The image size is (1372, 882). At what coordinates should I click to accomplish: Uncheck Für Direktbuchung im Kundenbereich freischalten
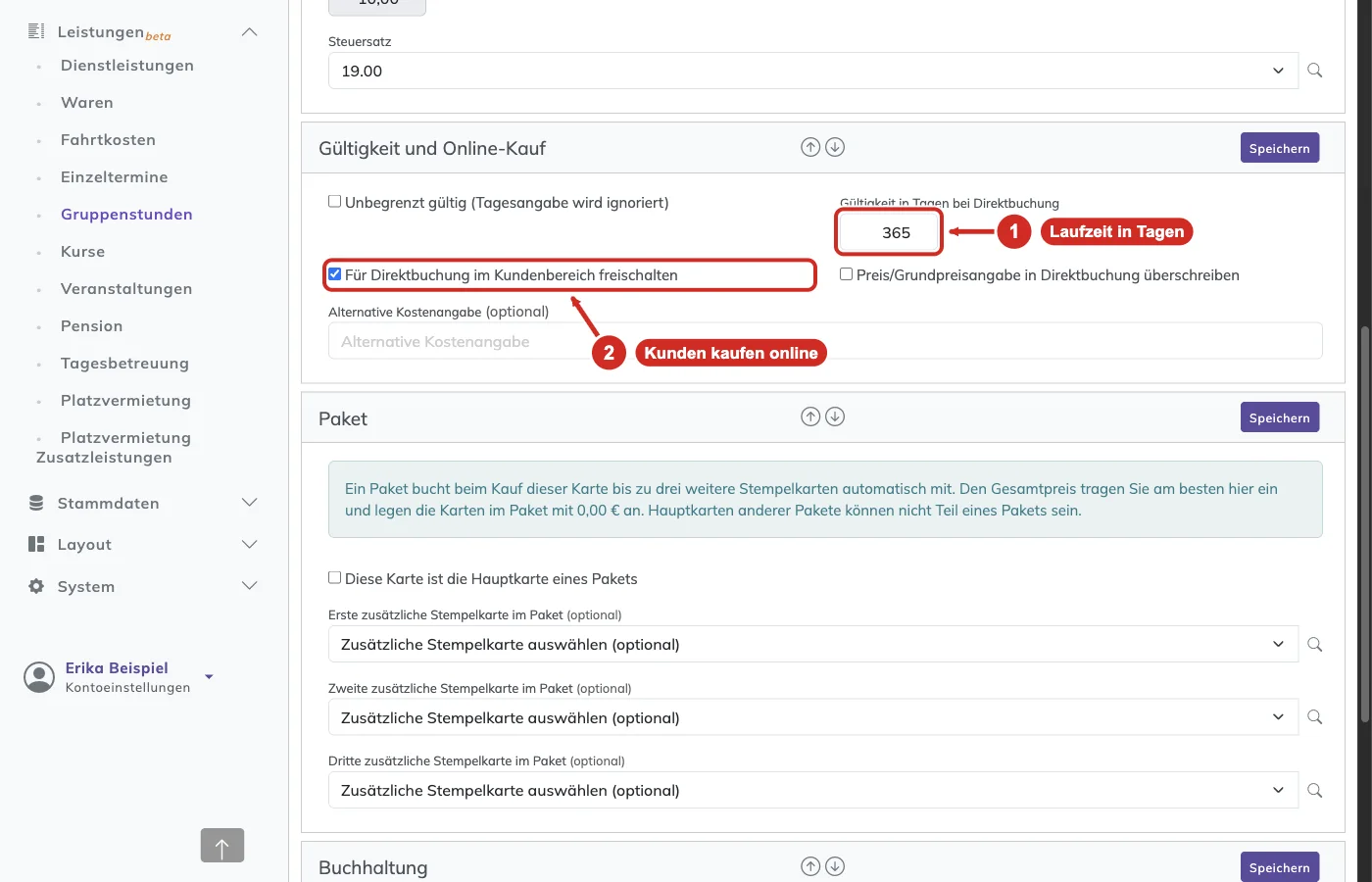tap(335, 274)
